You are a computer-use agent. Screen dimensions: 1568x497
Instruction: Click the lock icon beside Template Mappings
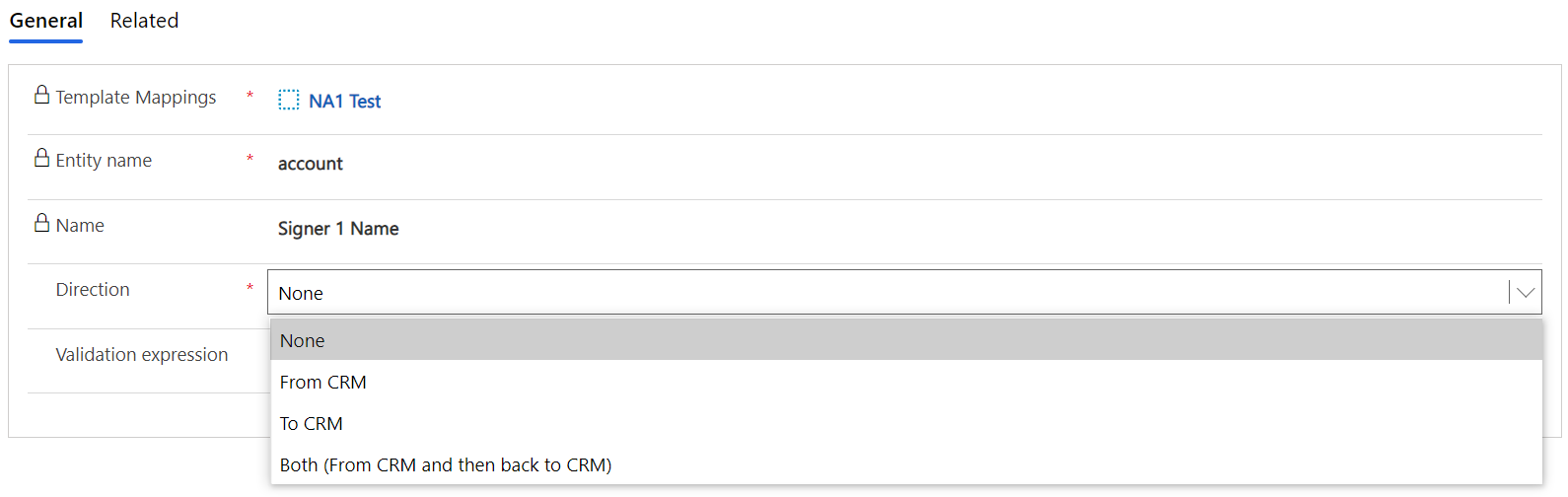[x=41, y=95]
